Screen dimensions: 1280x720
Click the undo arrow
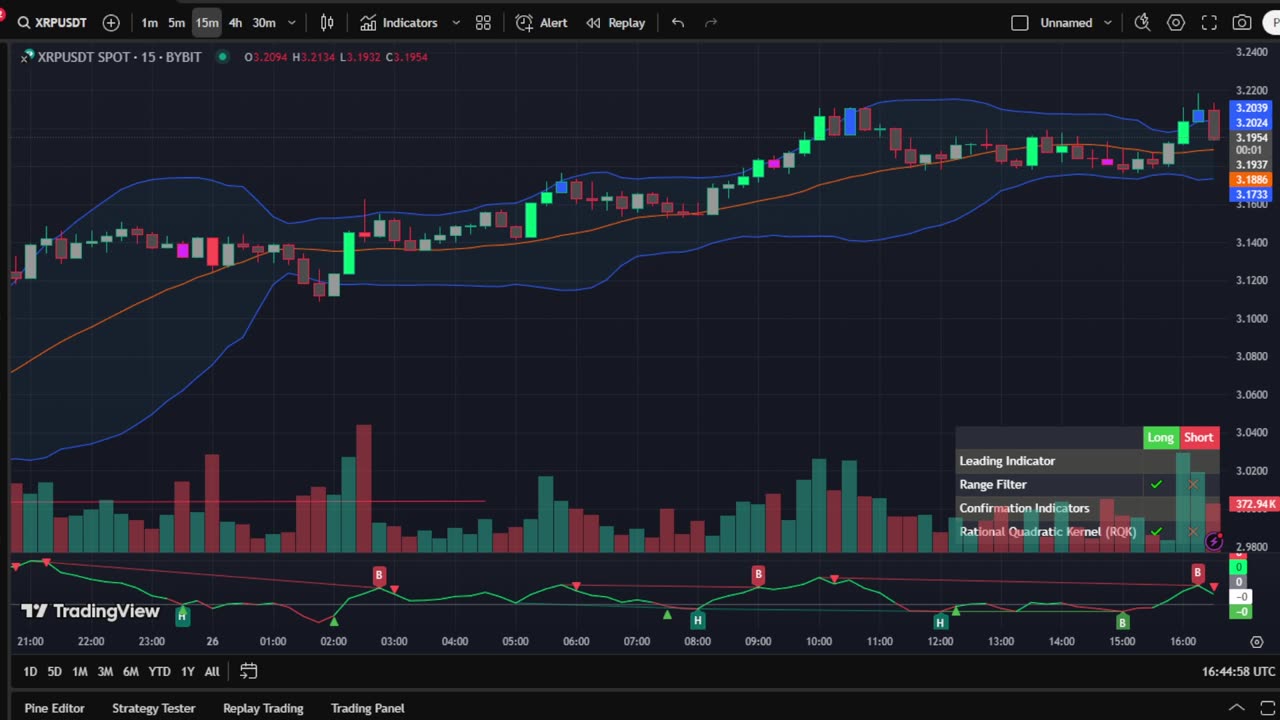678,22
